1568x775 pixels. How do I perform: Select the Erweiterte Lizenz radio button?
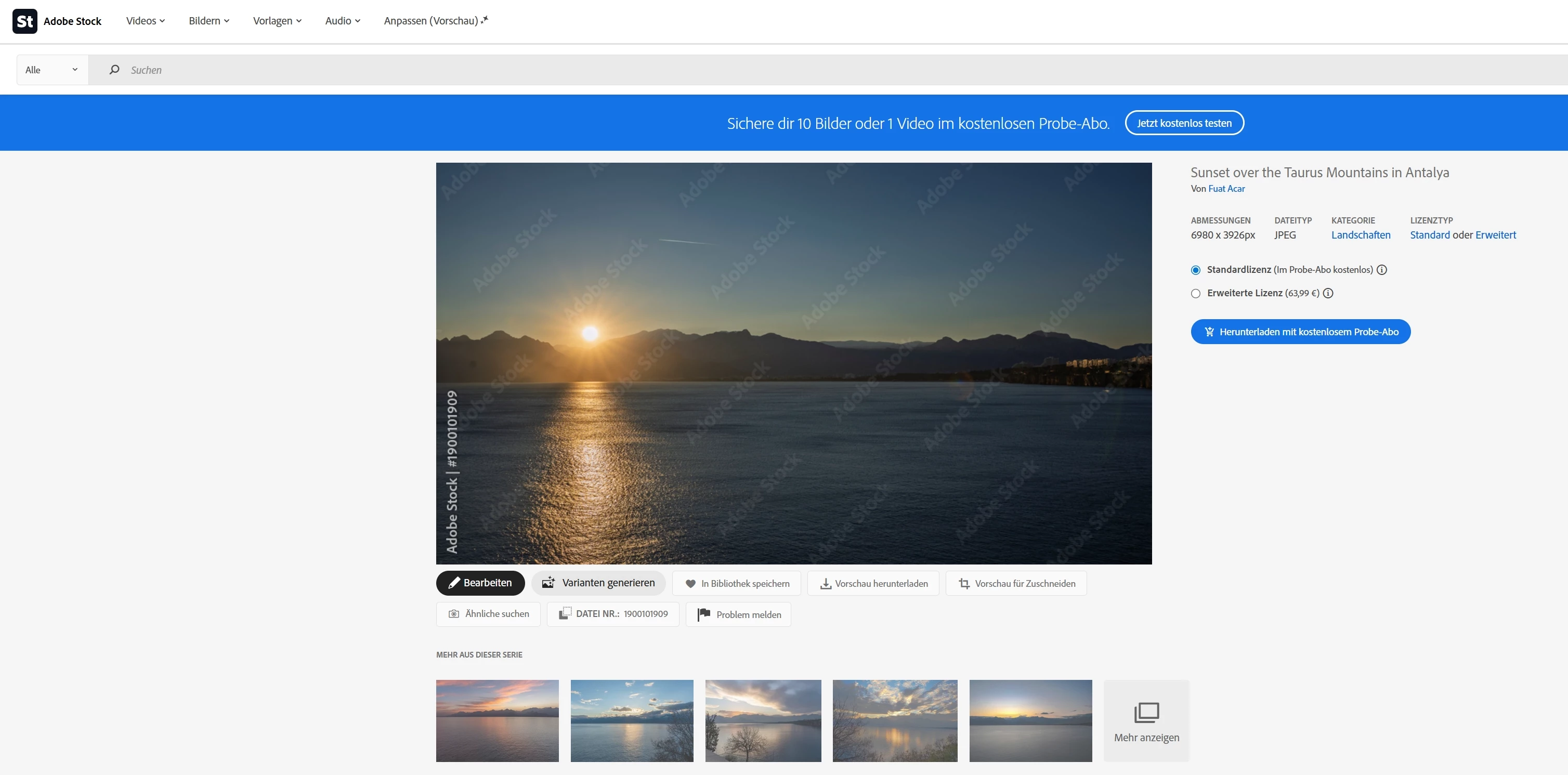point(1195,294)
